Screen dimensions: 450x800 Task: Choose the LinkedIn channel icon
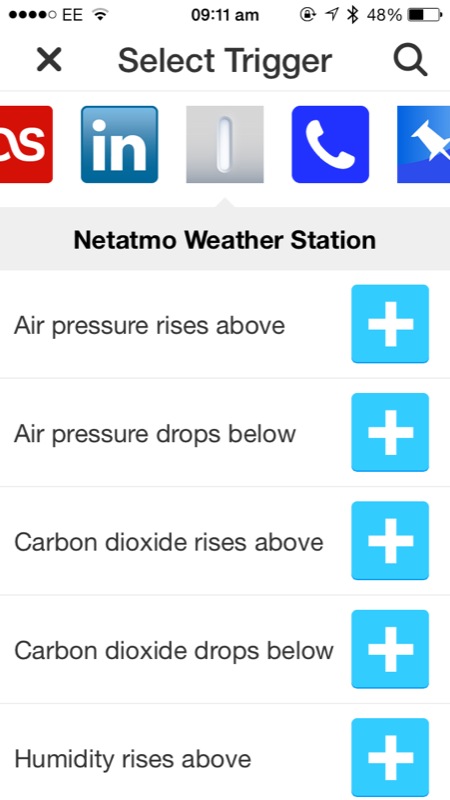(119, 144)
